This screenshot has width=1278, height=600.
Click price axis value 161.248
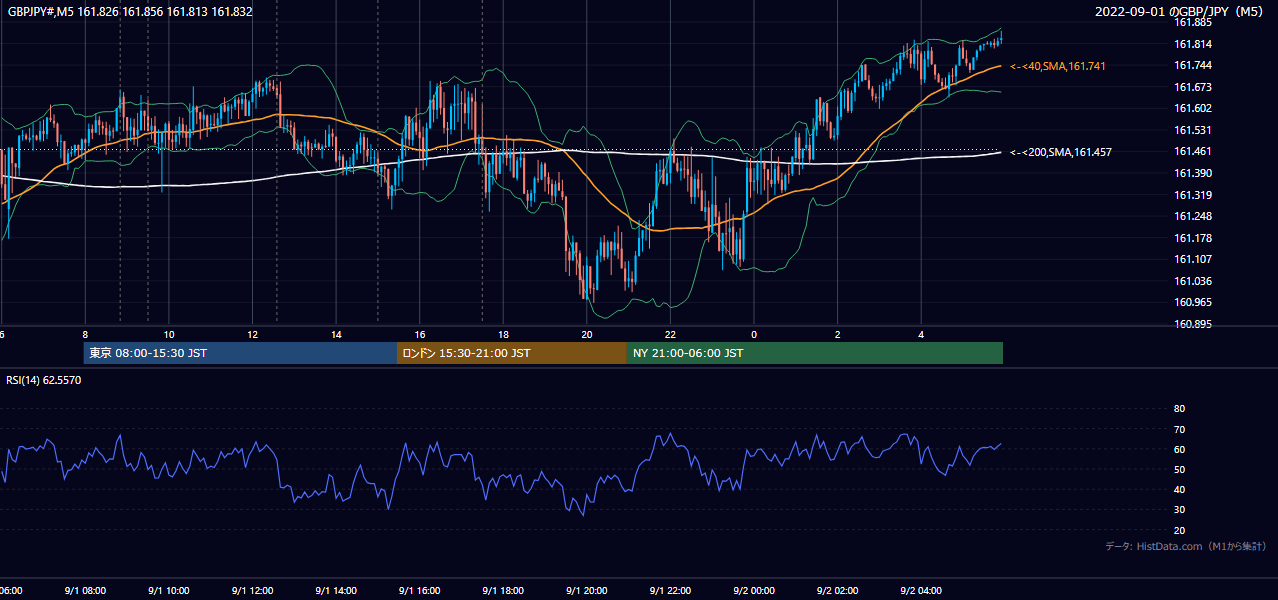tap(1193, 216)
